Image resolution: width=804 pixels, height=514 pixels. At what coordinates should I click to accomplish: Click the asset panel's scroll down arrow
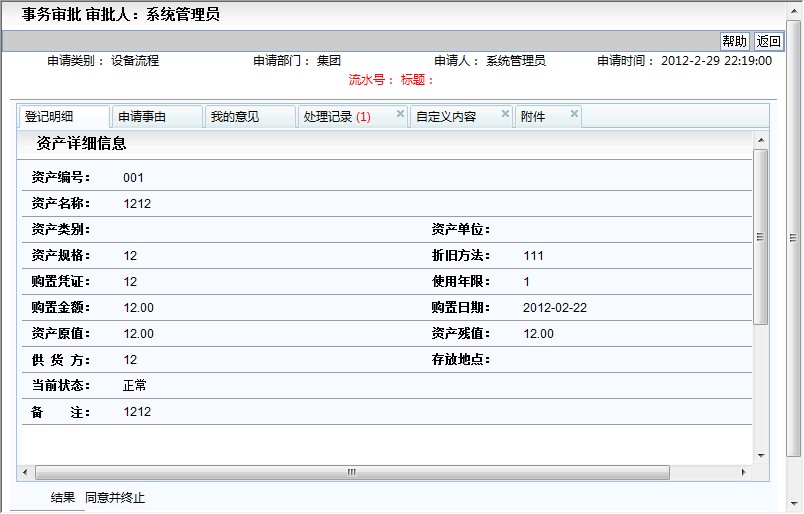click(x=761, y=455)
